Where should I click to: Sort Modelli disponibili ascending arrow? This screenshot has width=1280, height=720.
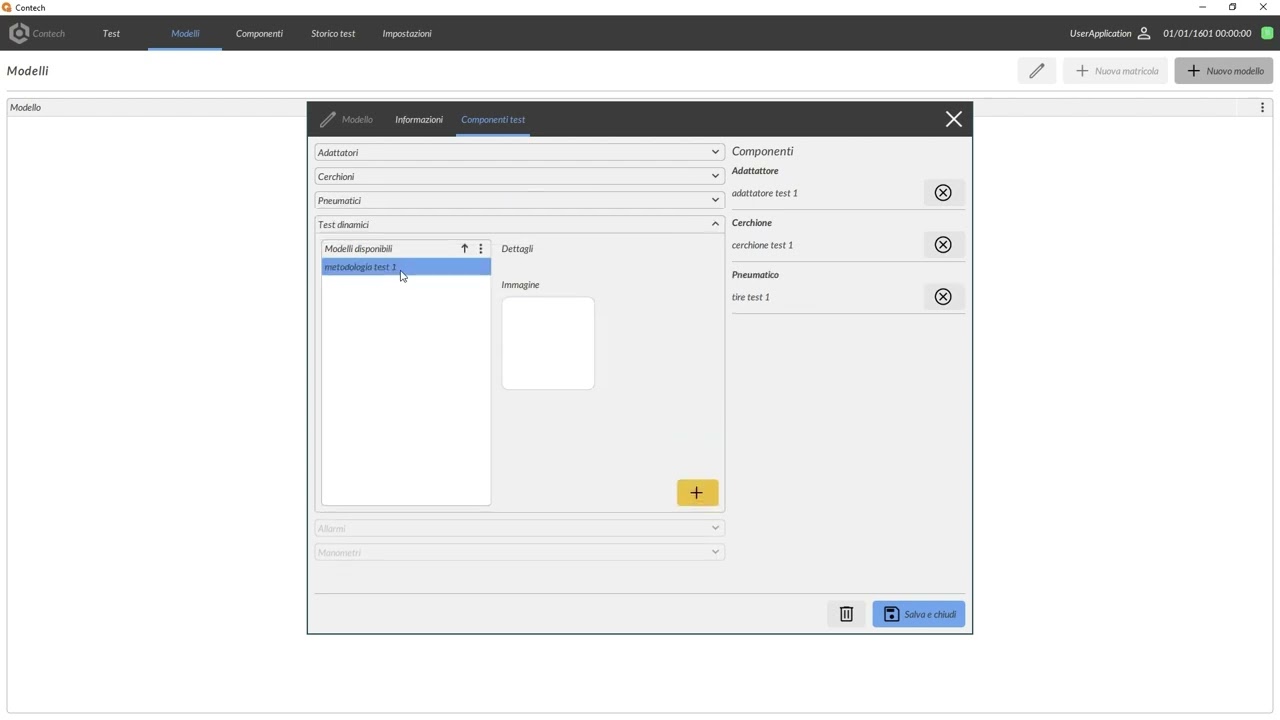click(x=464, y=248)
